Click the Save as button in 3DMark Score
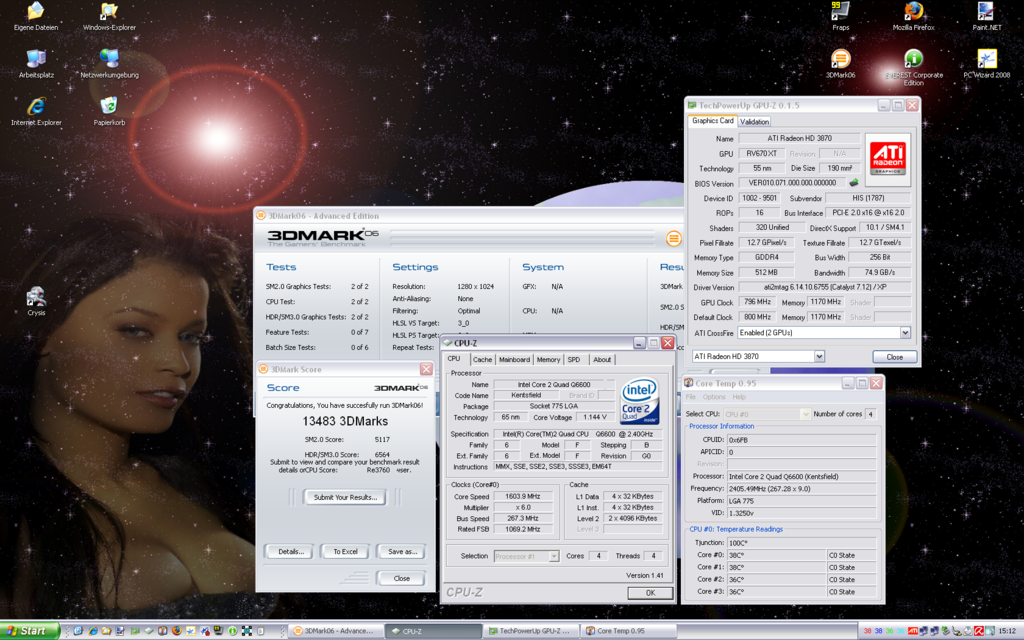 coord(402,552)
